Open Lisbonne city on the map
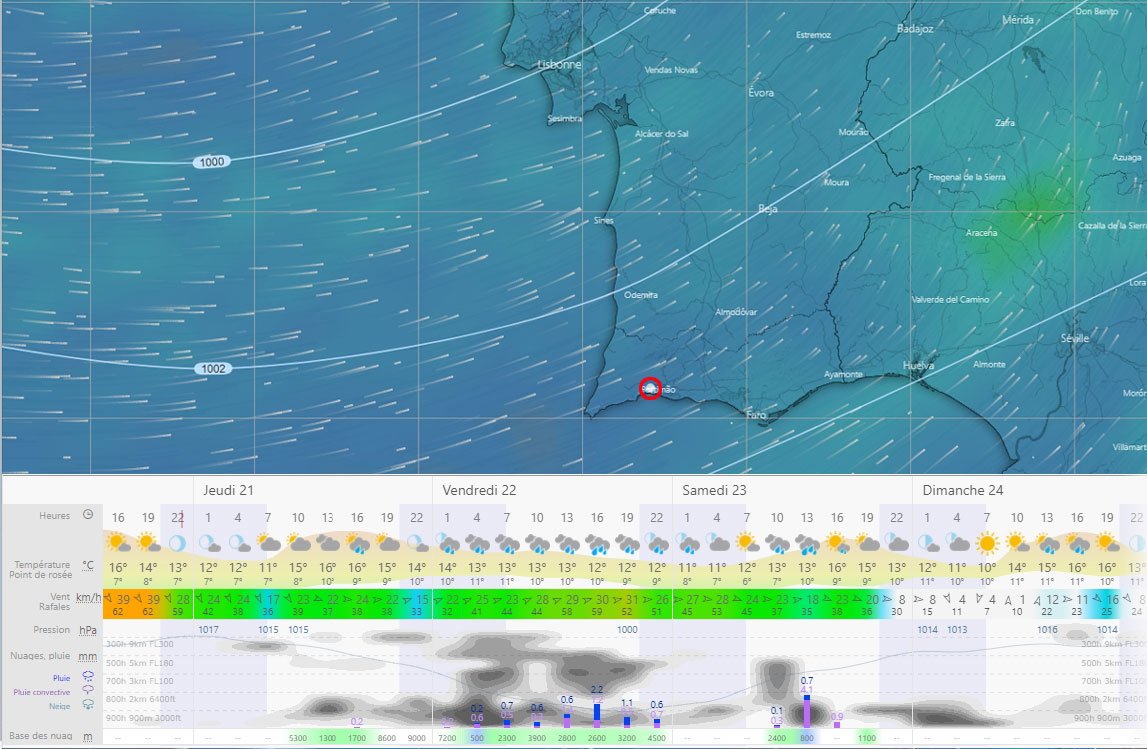Screen dimensions: 1147x749 point(559,65)
